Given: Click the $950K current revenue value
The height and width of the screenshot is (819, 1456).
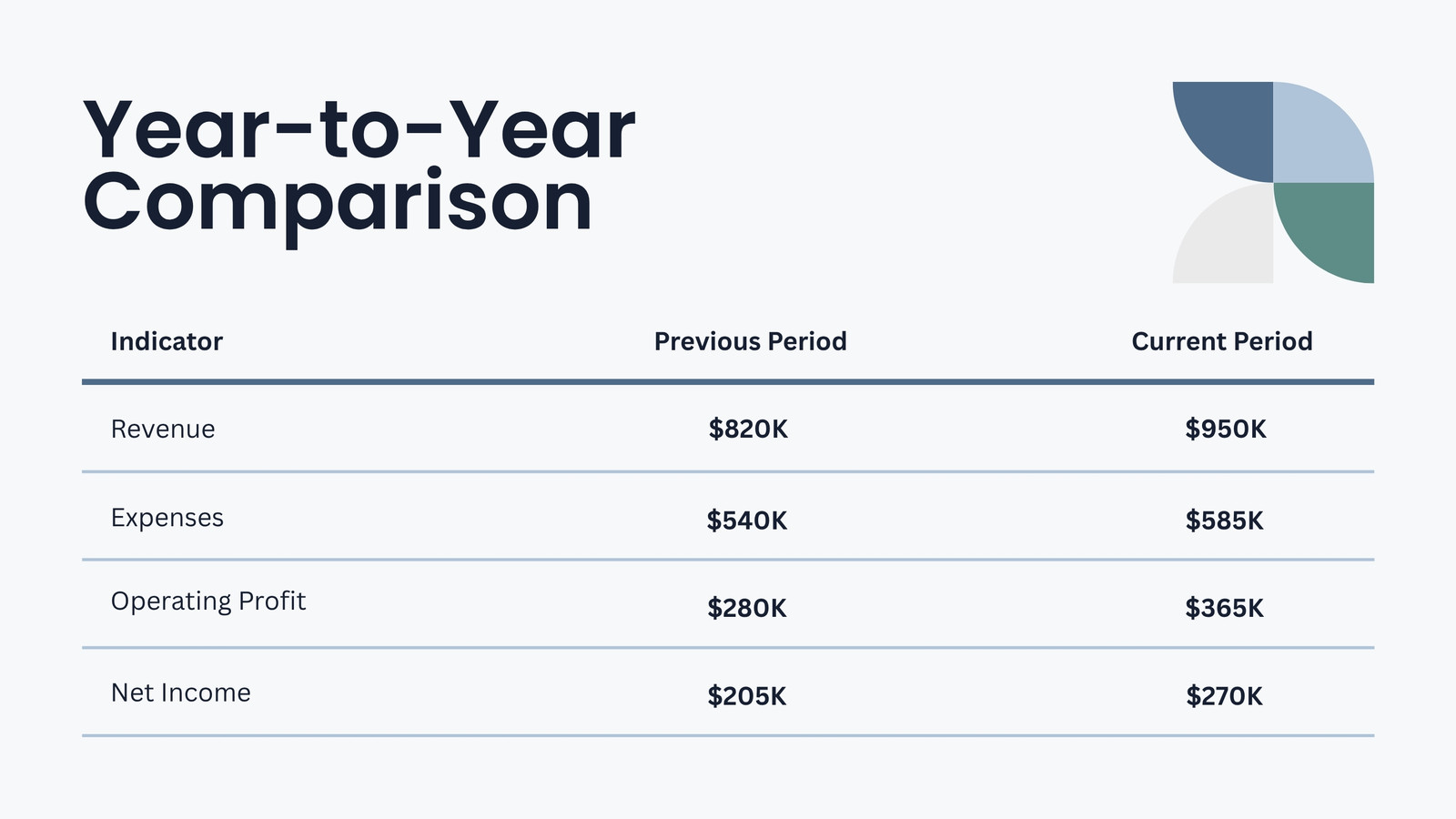Looking at the screenshot, I should click(1225, 429).
